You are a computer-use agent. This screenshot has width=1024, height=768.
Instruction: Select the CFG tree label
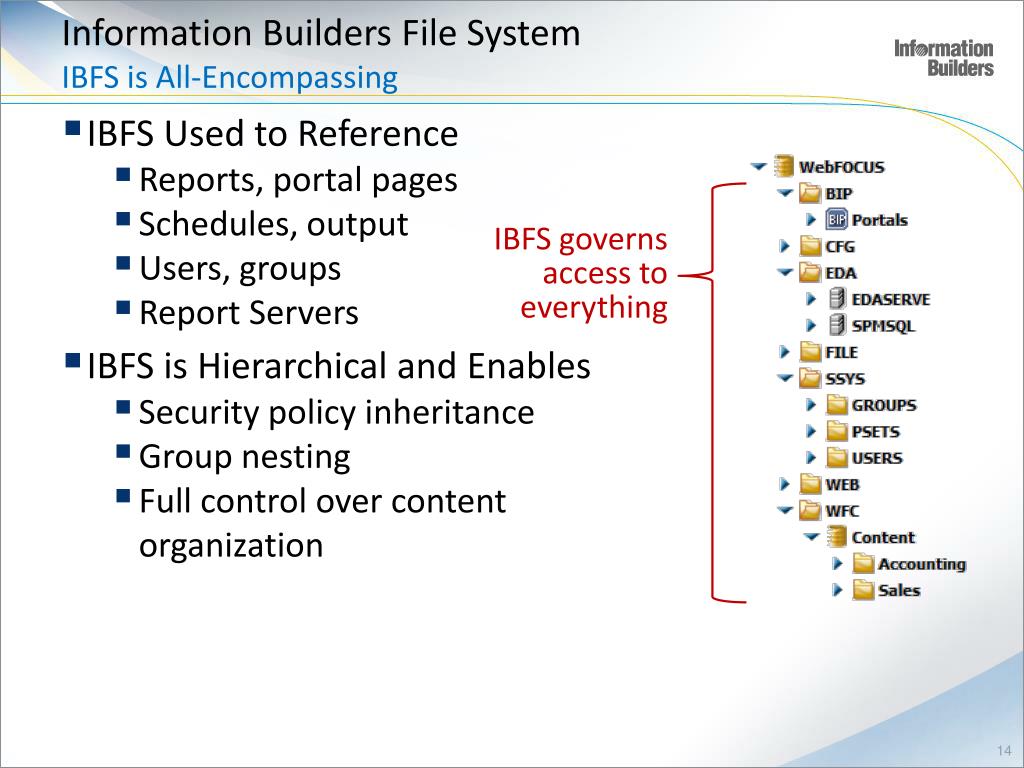pyautogui.click(x=840, y=247)
